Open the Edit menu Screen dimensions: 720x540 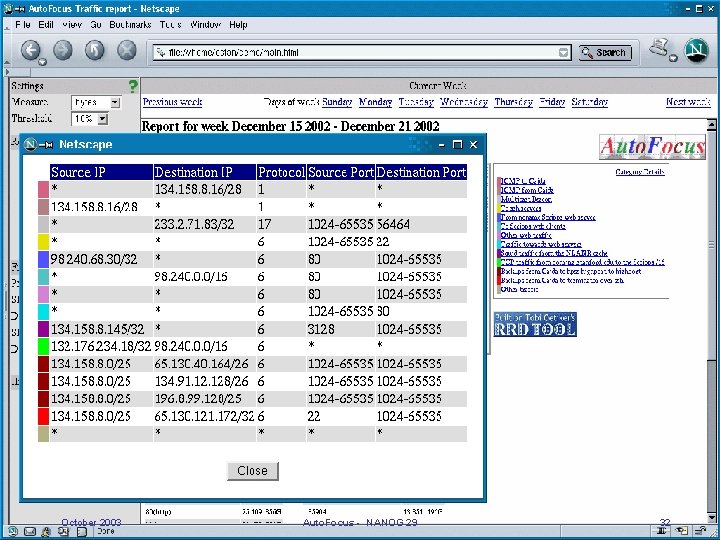tap(46, 25)
